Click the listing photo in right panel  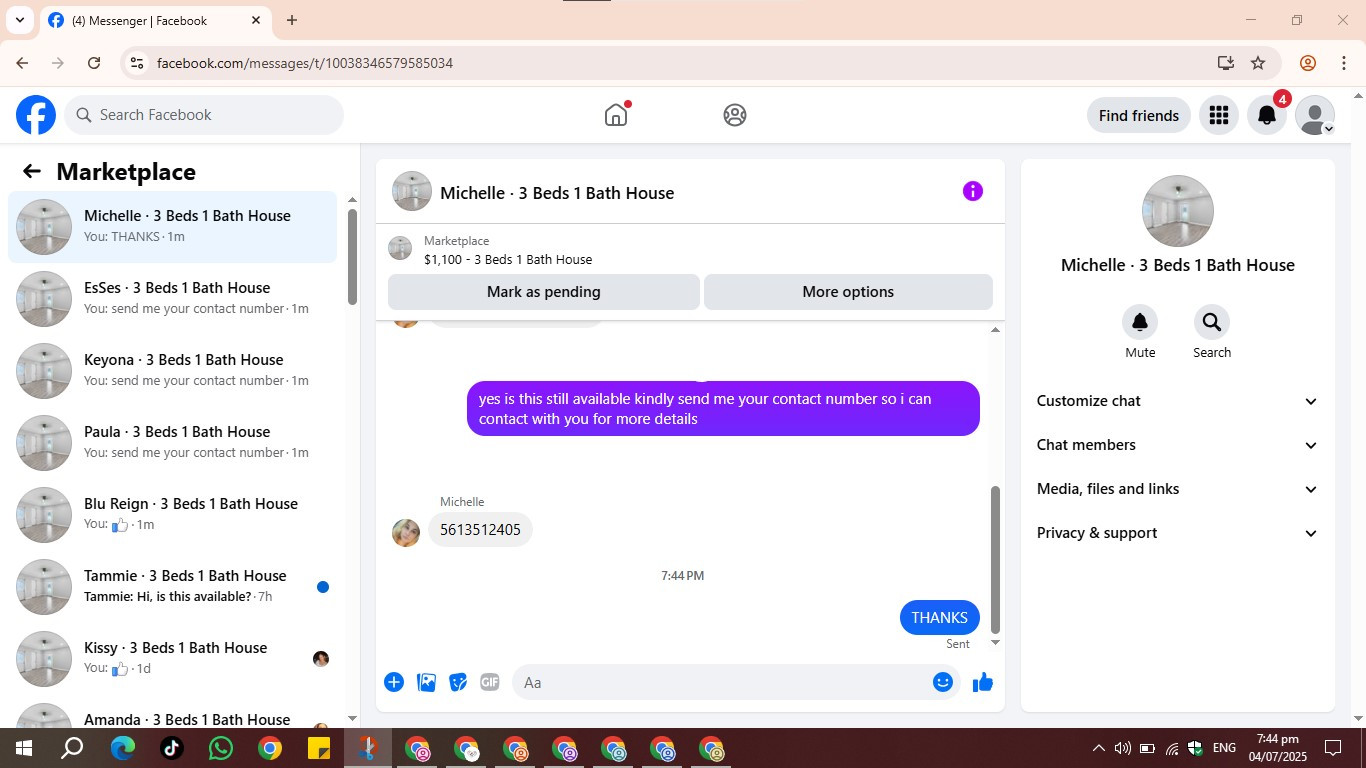pos(1178,211)
